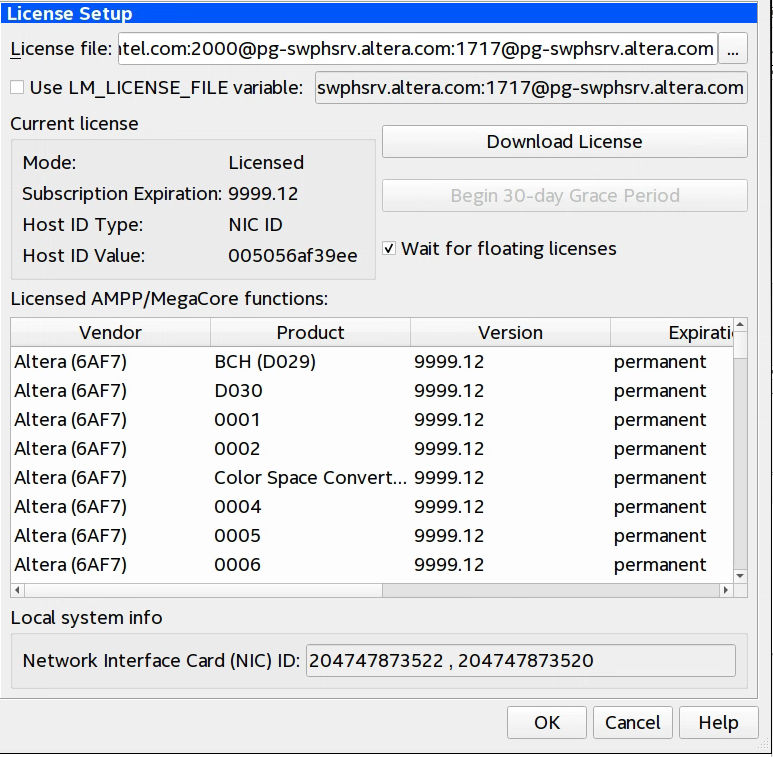Viewport: 773px width, 757px height.
Task: Sort by the Product column header
Action: [x=311, y=333]
